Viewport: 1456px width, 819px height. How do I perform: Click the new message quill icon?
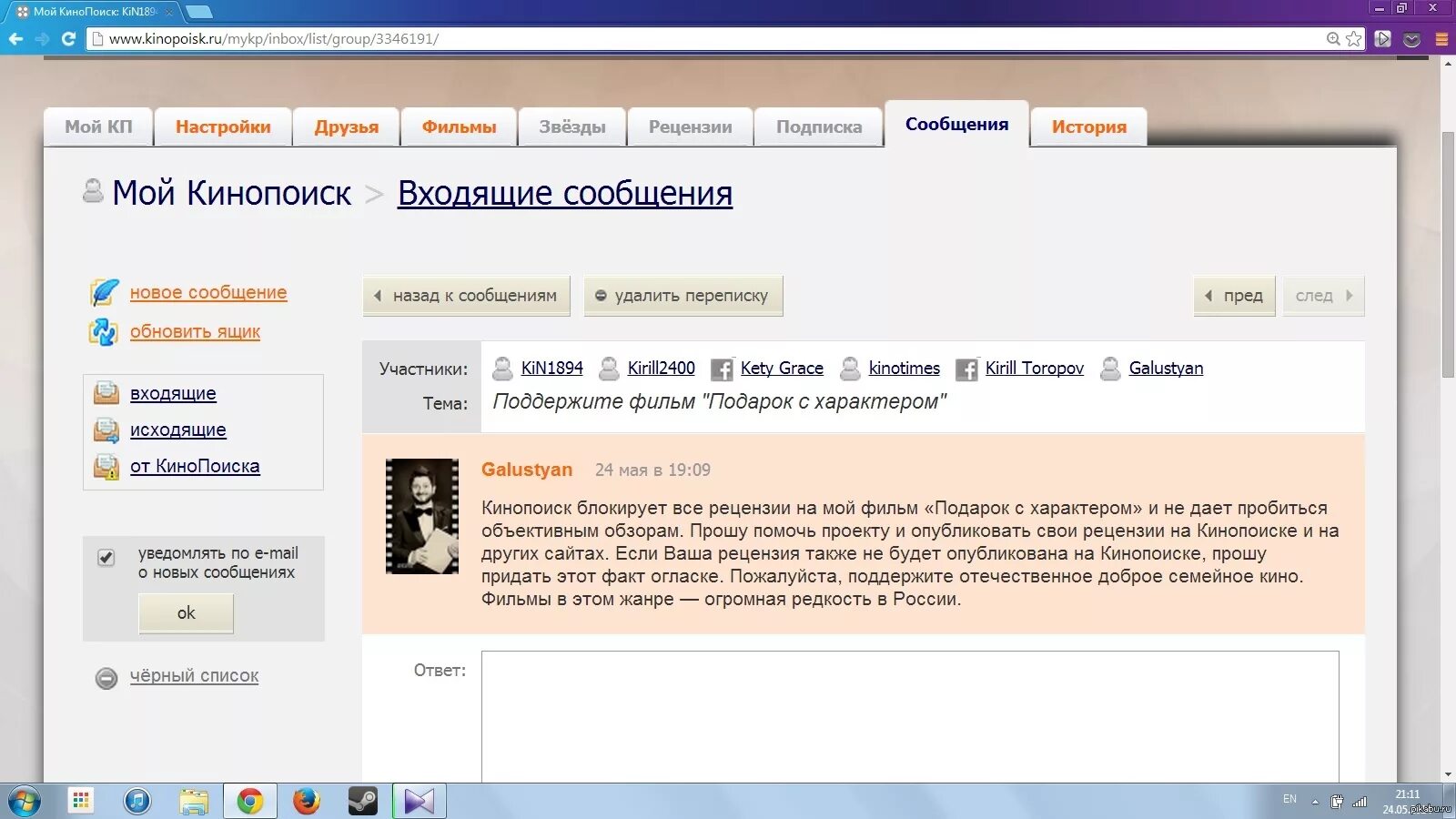click(104, 292)
